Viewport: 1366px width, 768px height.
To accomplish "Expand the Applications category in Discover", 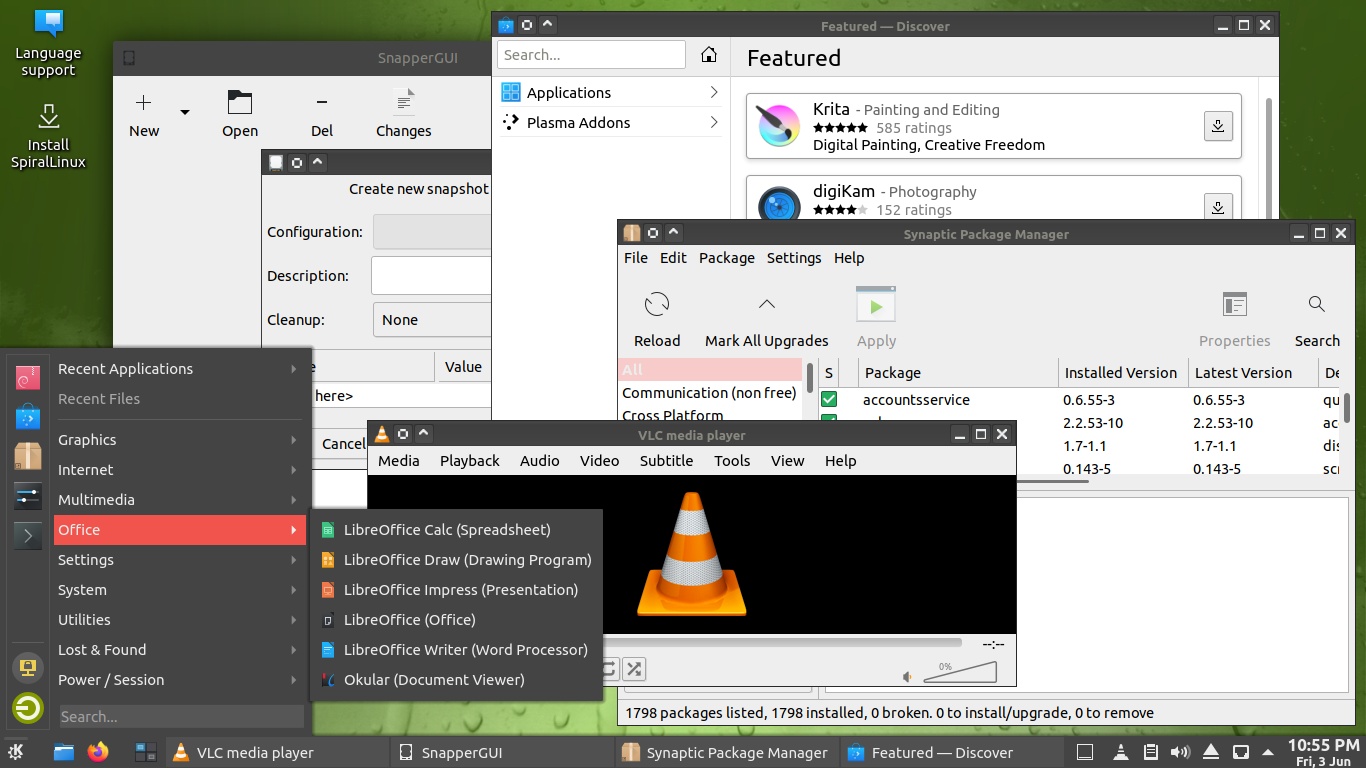I will coord(611,92).
